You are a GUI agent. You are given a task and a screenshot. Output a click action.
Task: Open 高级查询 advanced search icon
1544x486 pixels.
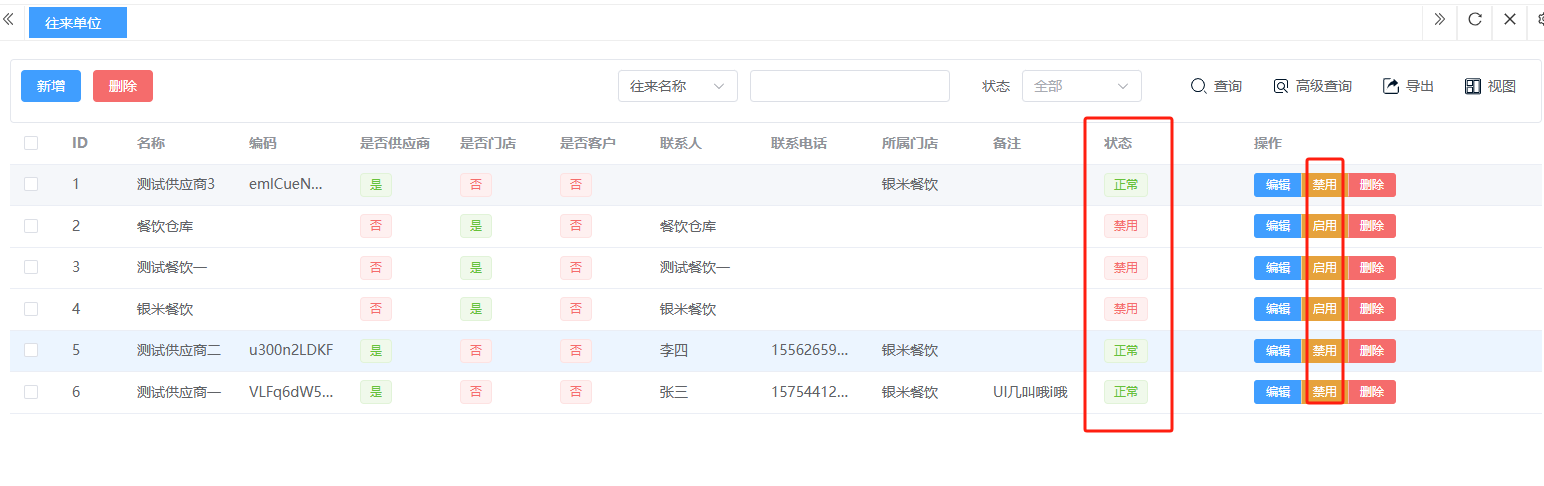[1281, 86]
